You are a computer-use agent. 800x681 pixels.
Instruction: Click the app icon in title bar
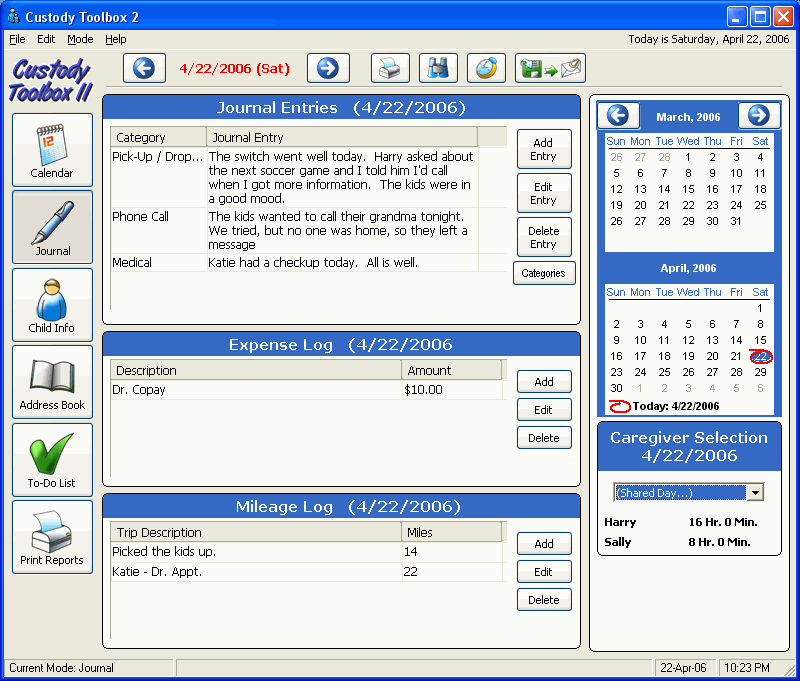click(13, 16)
